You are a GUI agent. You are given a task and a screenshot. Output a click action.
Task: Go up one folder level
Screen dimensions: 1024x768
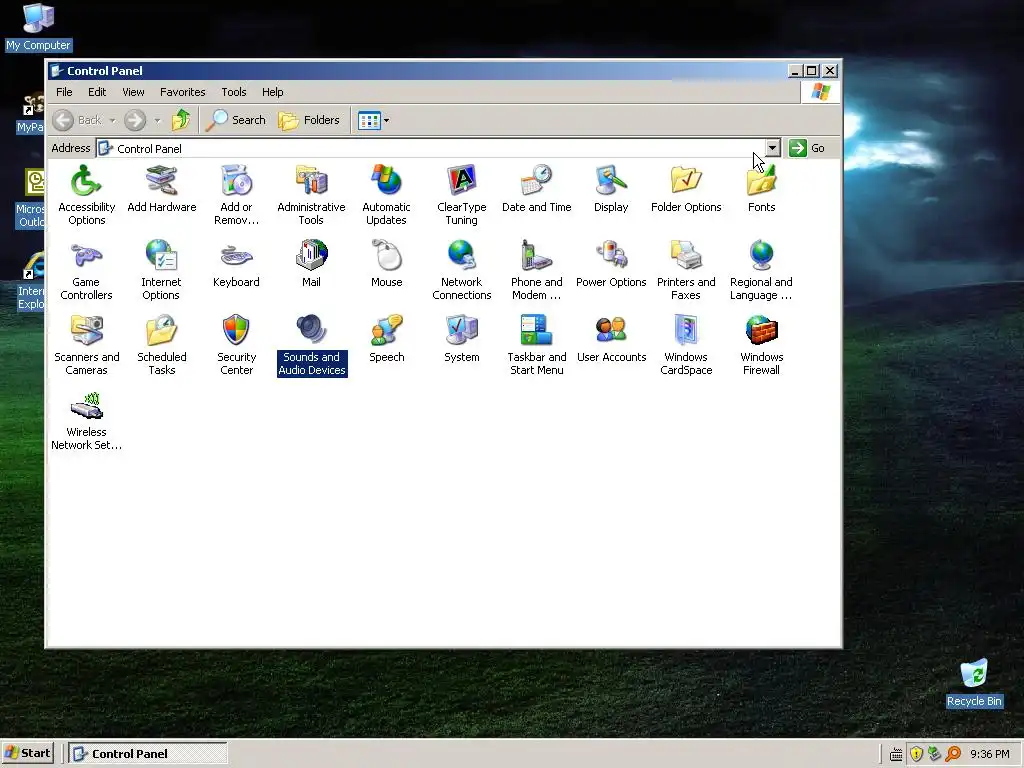[x=181, y=120]
